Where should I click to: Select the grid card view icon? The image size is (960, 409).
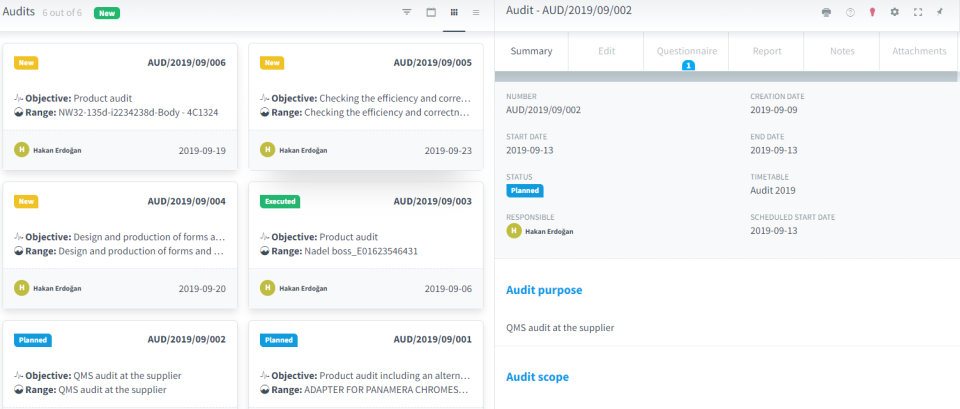[454, 12]
